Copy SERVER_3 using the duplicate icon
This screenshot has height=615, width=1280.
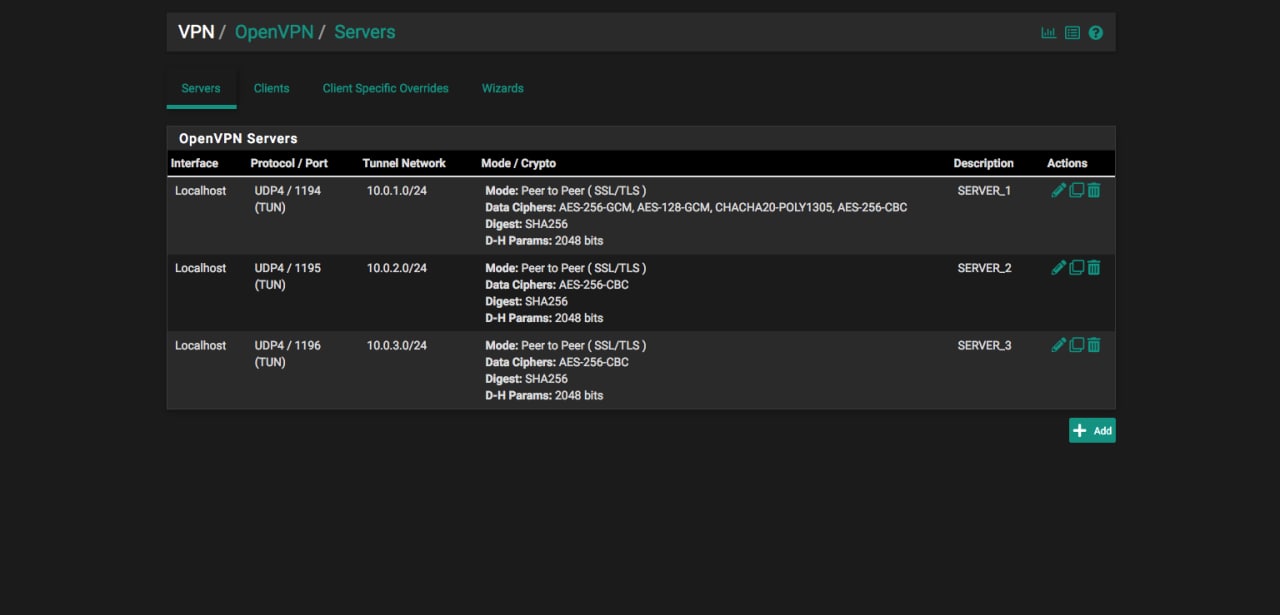click(x=1077, y=345)
